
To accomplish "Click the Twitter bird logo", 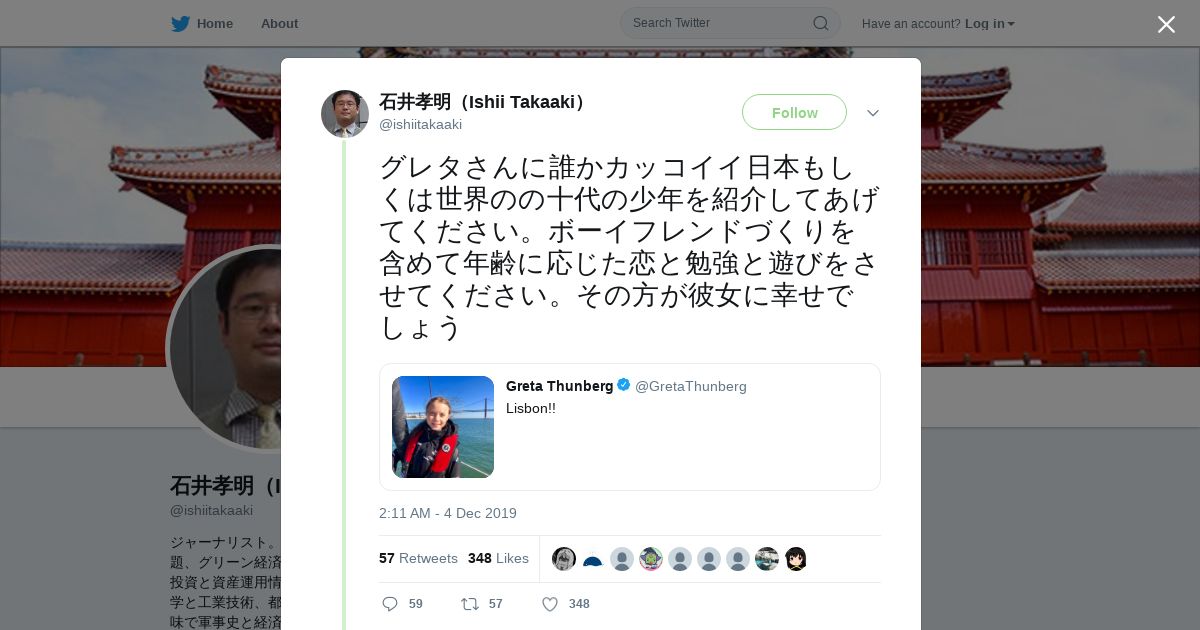I will click(180, 24).
